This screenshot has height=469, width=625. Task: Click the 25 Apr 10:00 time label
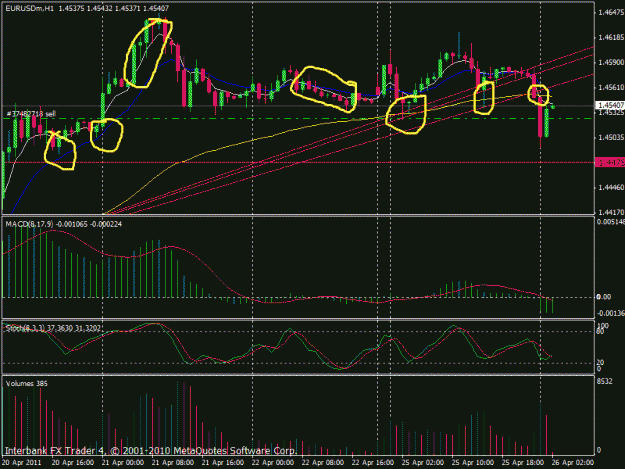(473, 463)
